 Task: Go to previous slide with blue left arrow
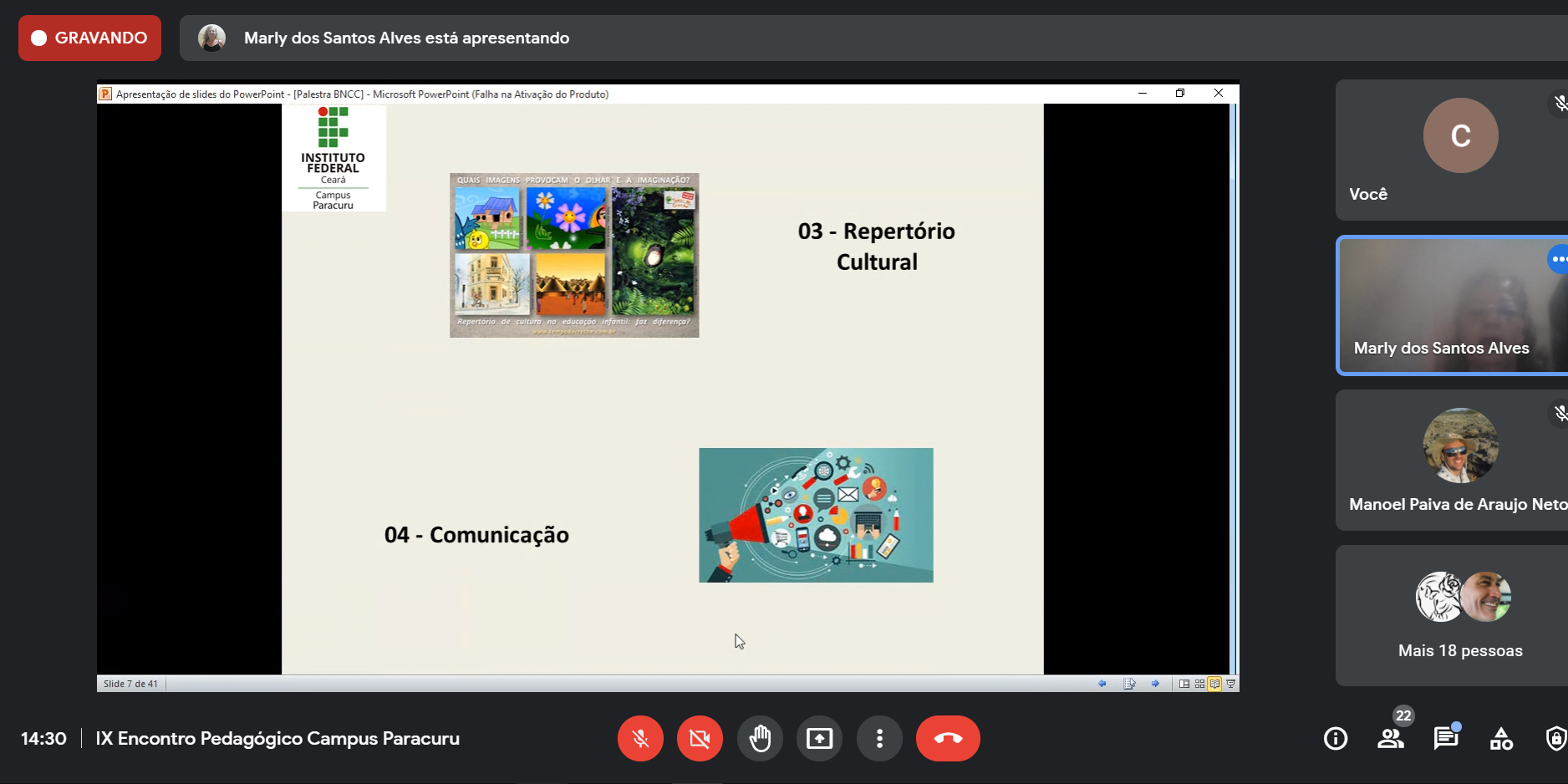(x=1102, y=684)
